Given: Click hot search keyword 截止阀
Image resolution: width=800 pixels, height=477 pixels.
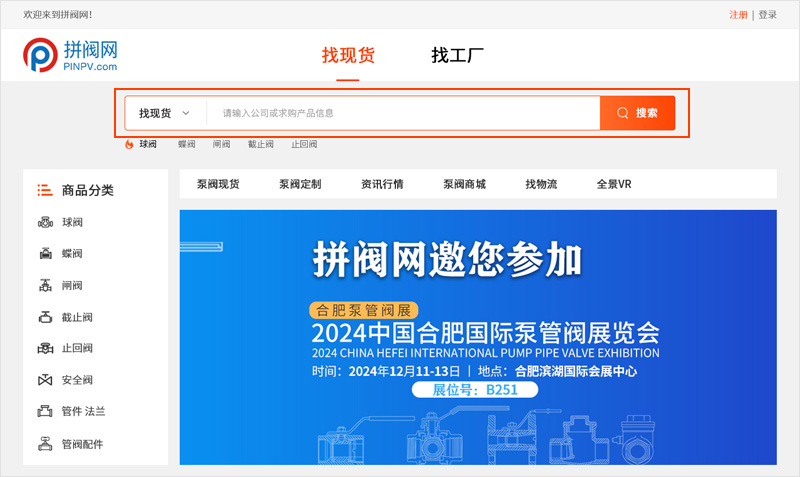Looking at the screenshot, I should (261, 144).
